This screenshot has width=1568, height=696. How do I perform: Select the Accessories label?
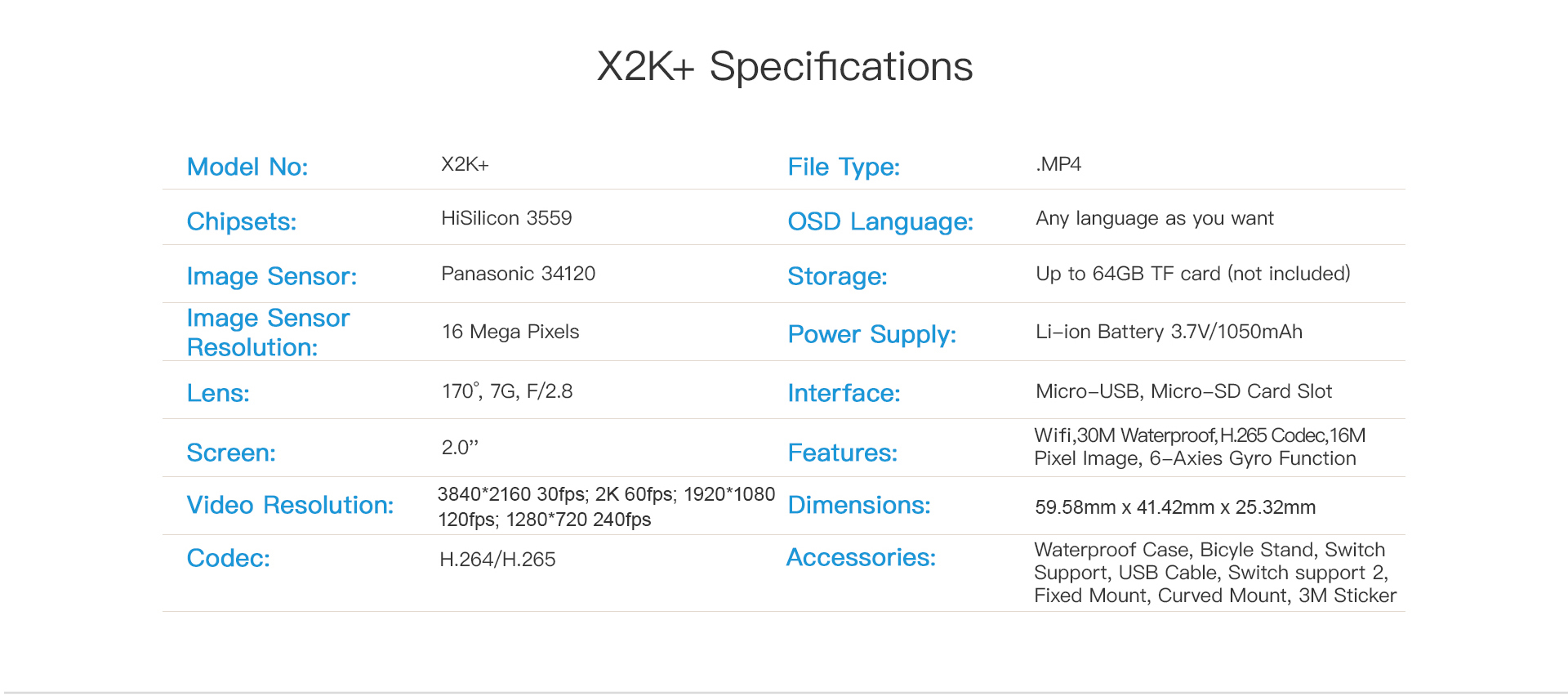point(861,557)
